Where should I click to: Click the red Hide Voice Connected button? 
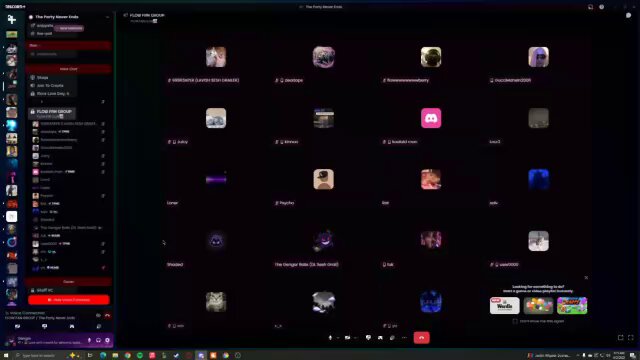(x=69, y=300)
